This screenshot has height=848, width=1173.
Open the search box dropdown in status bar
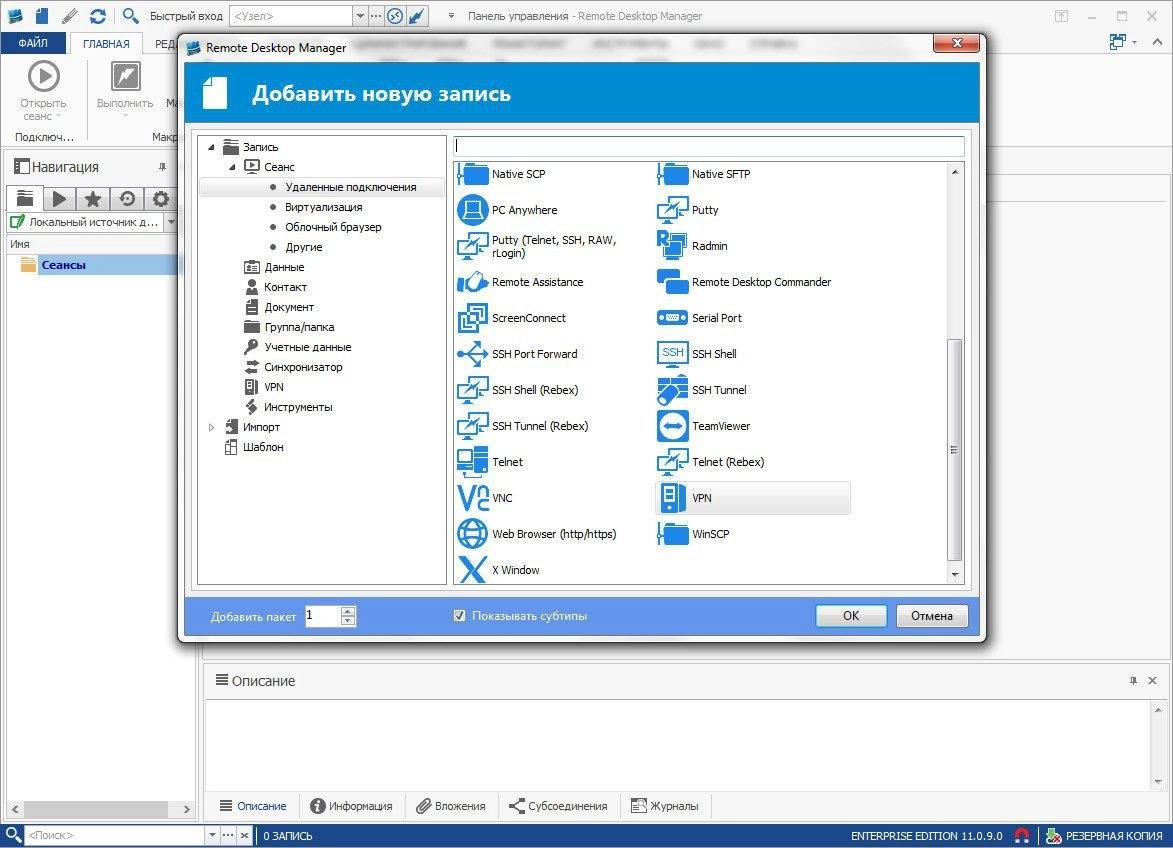click(x=212, y=835)
